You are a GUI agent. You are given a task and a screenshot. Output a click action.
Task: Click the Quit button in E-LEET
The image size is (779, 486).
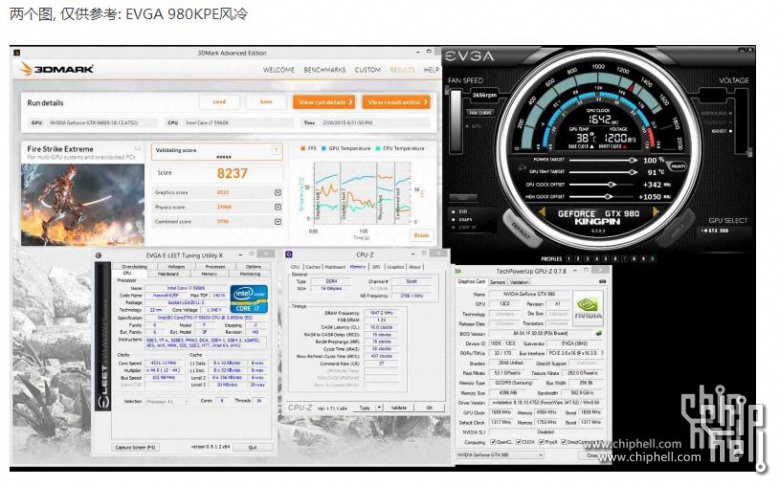click(252, 447)
